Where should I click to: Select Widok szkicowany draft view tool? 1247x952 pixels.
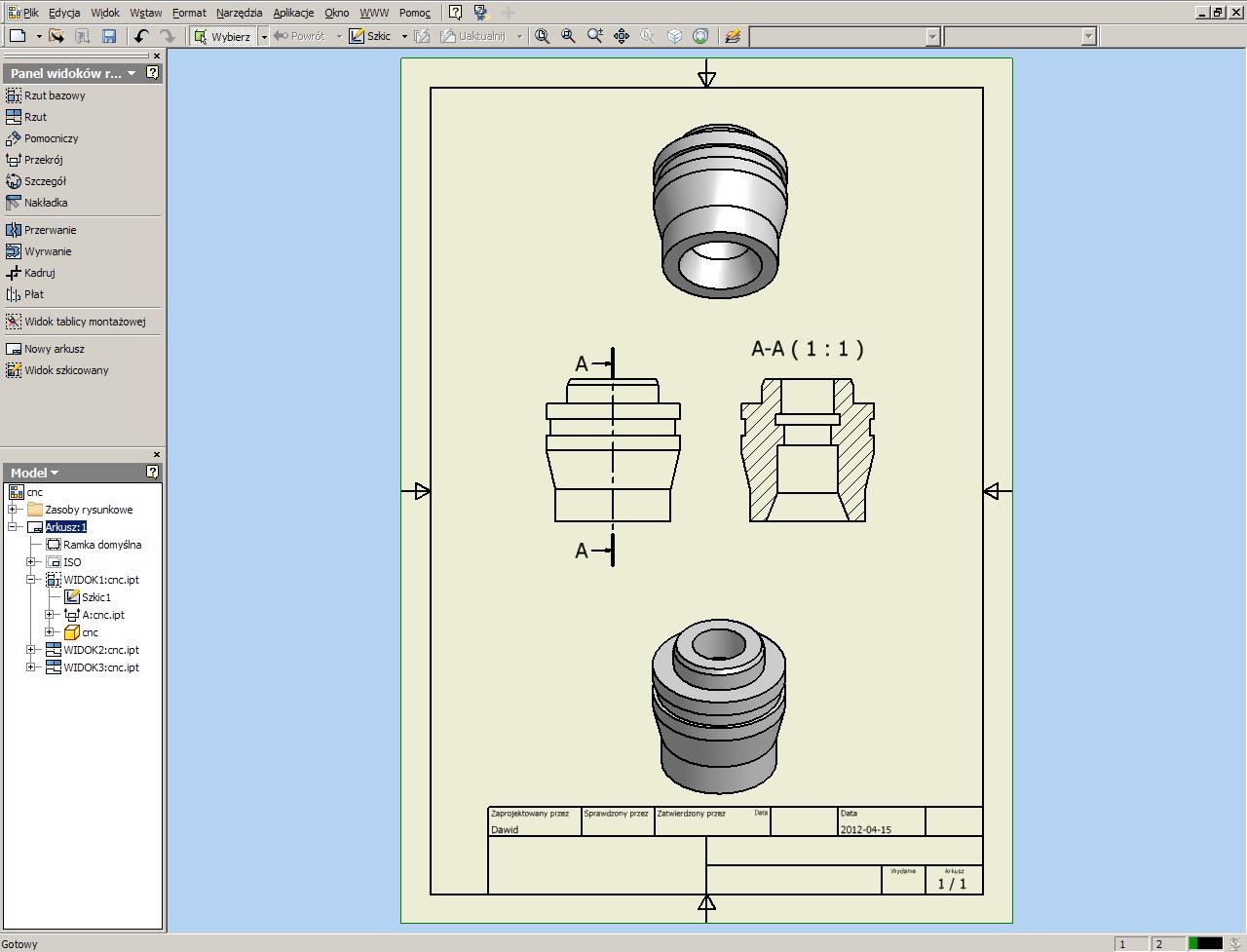(x=57, y=370)
